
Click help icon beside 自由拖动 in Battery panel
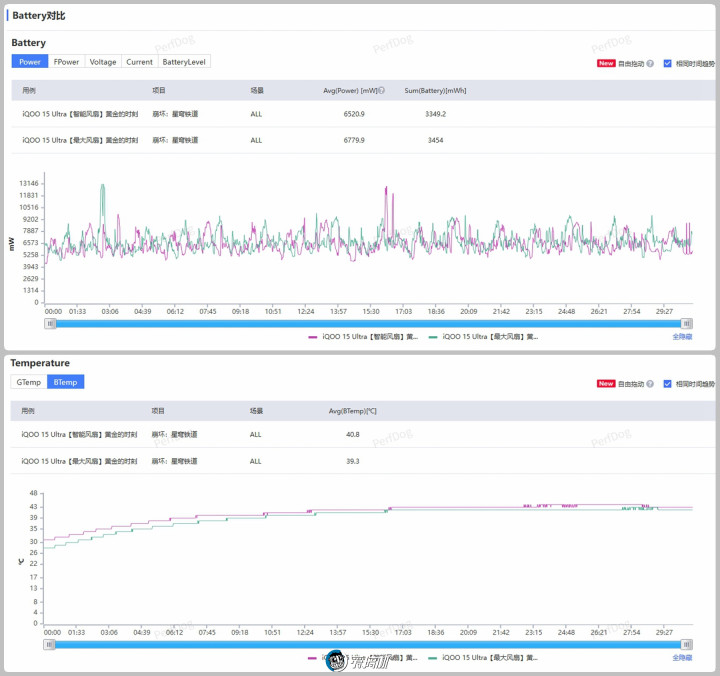coord(650,63)
